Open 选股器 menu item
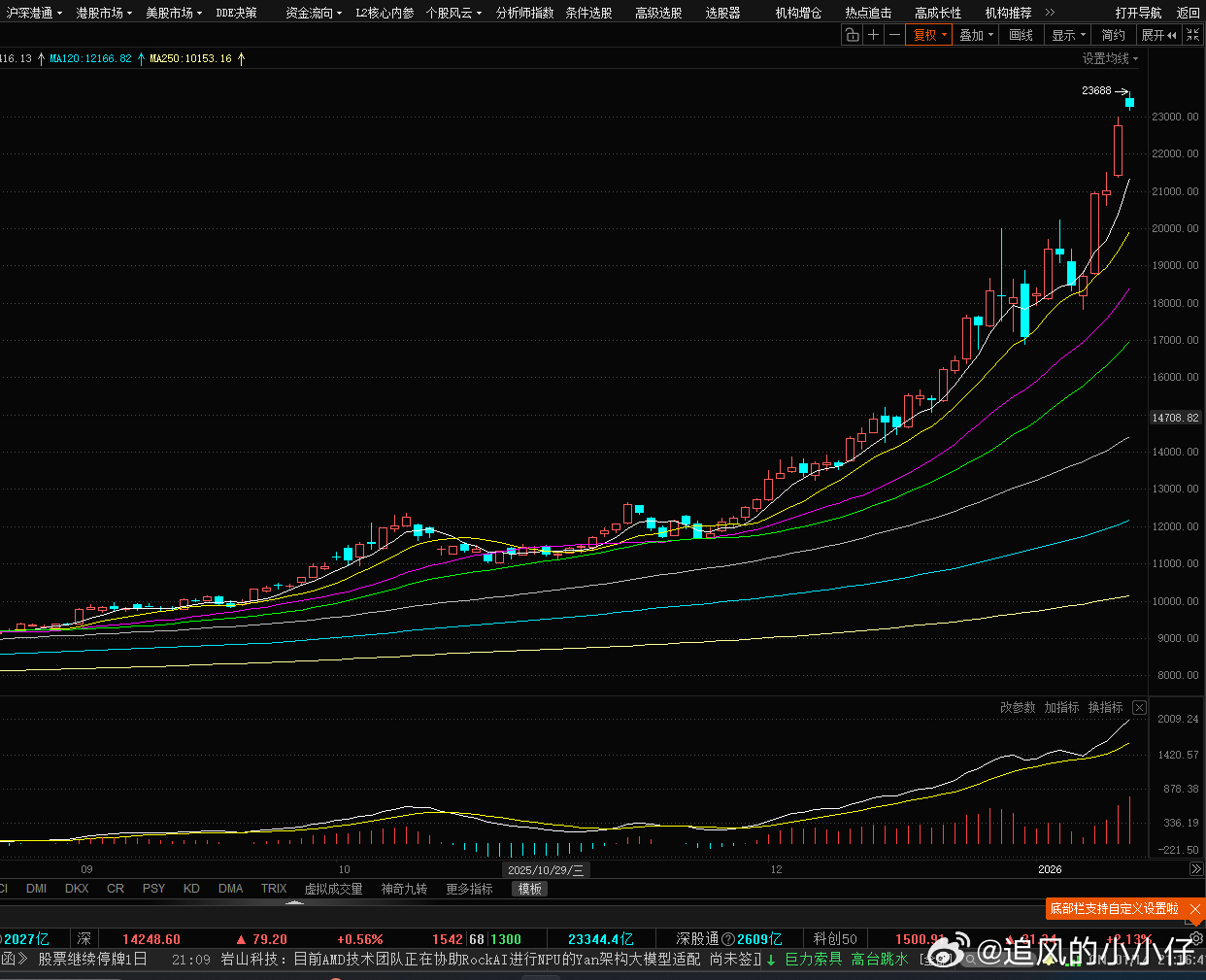Screen dimensions: 1206x980 click(x=722, y=13)
